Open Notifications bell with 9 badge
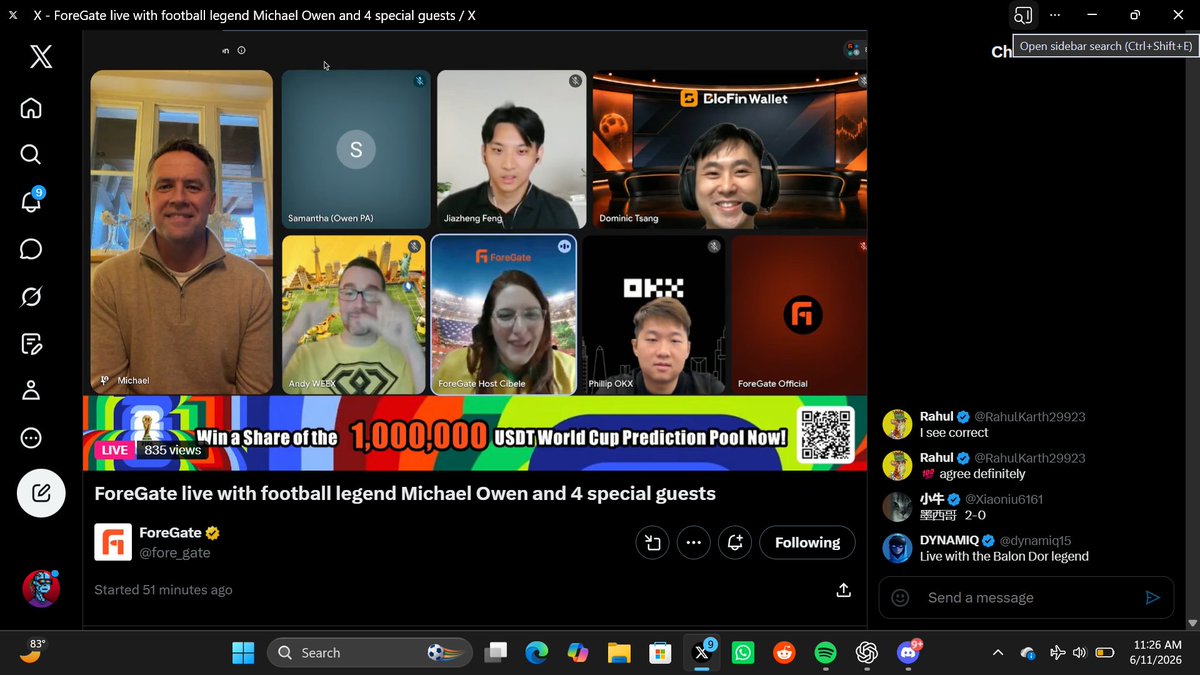The height and width of the screenshot is (675, 1200). (x=31, y=201)
